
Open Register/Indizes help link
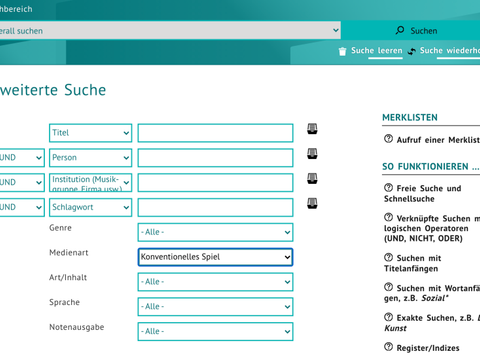click(x=428, y=348)
